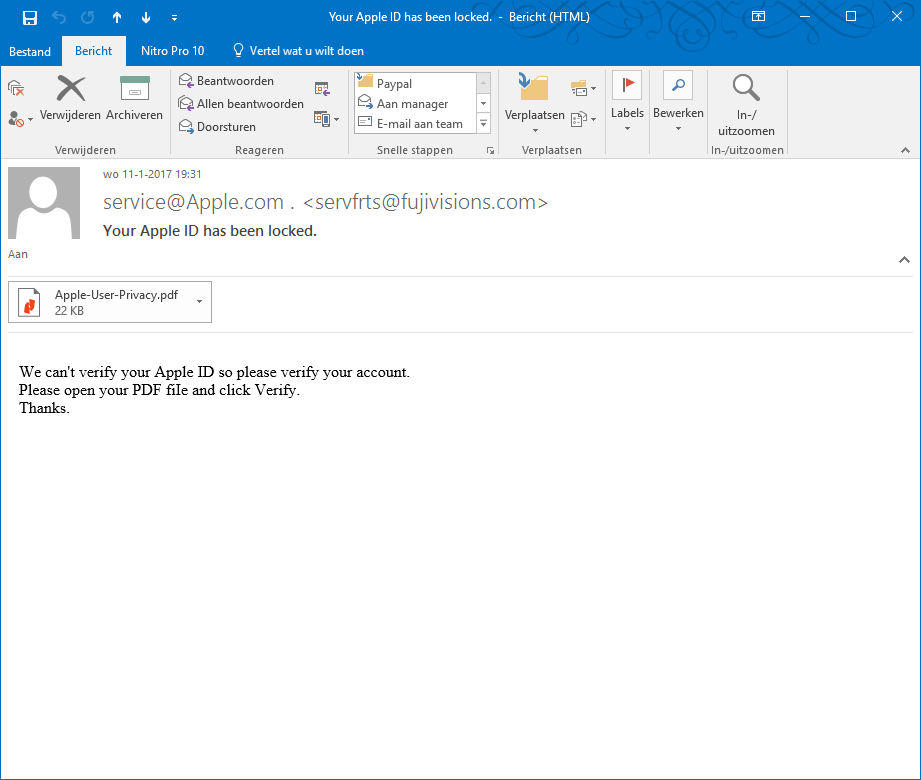Reply to all with Allen beantwoorden
This screenshot has height=780, width=921.
point(241,104)
